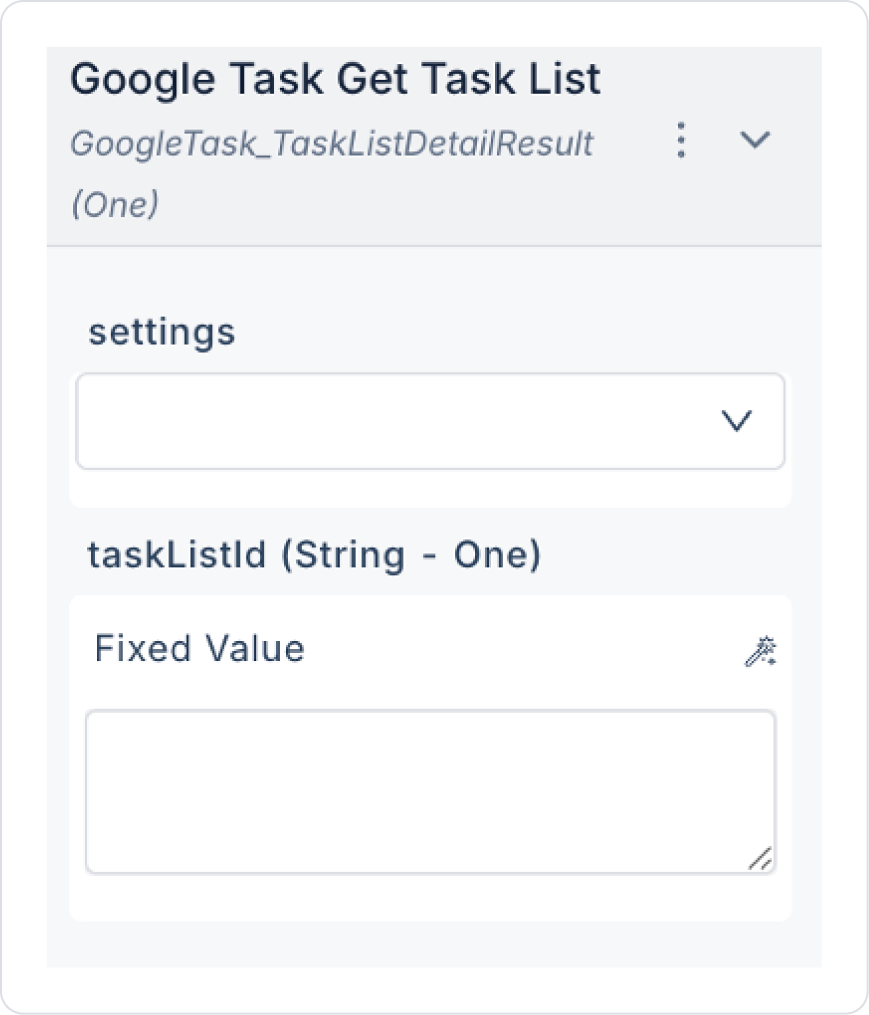
Task: Click the Fixed Value label
Action: tap(199, 649)
